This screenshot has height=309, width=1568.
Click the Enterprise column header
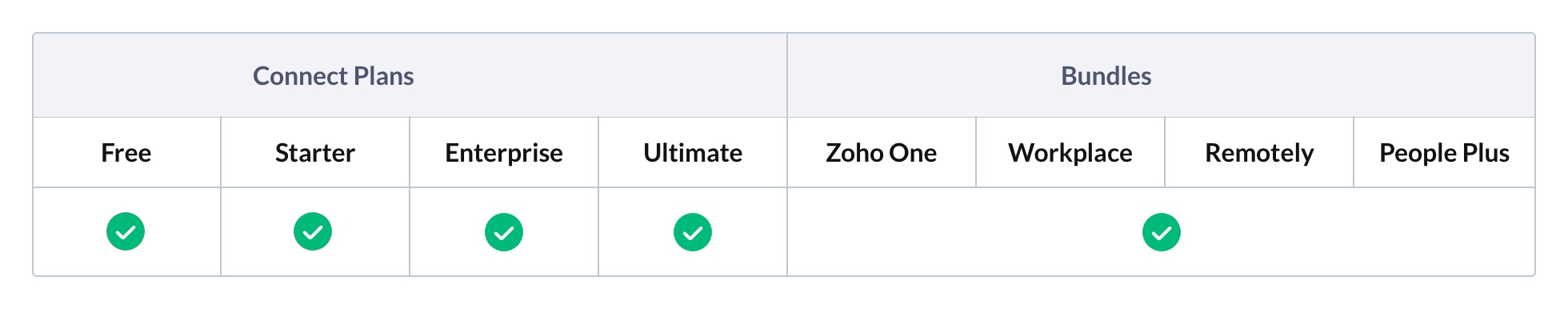(504, 153)
